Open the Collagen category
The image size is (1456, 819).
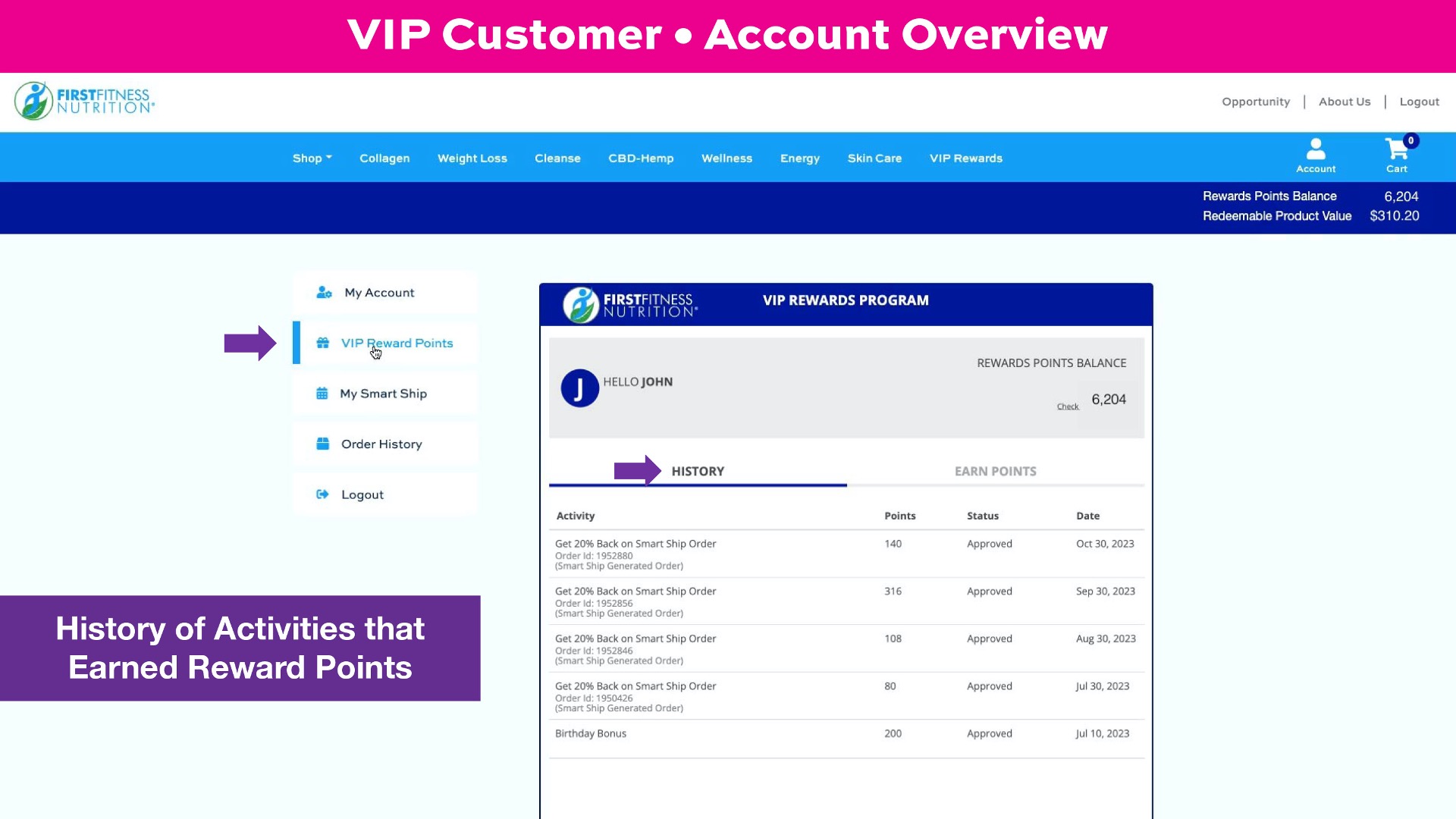pyautogui.click(x=384, y=158)
